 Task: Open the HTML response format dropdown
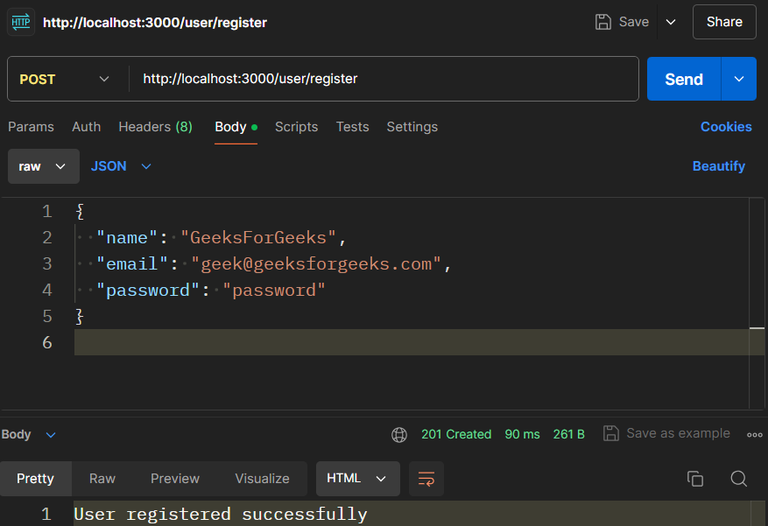[x=358, y=478]
